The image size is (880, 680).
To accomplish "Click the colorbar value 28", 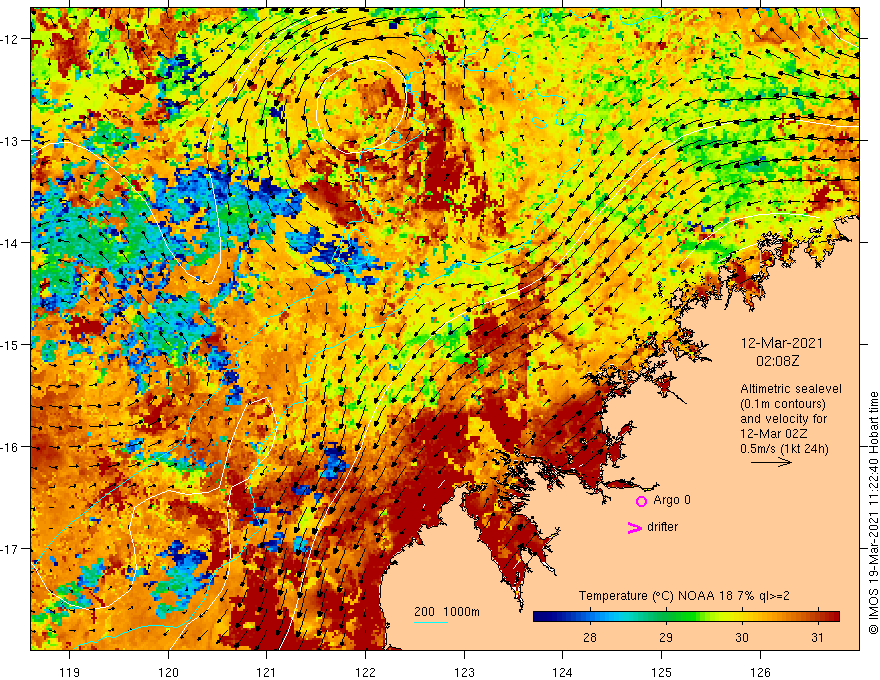I will click(589, 637).
